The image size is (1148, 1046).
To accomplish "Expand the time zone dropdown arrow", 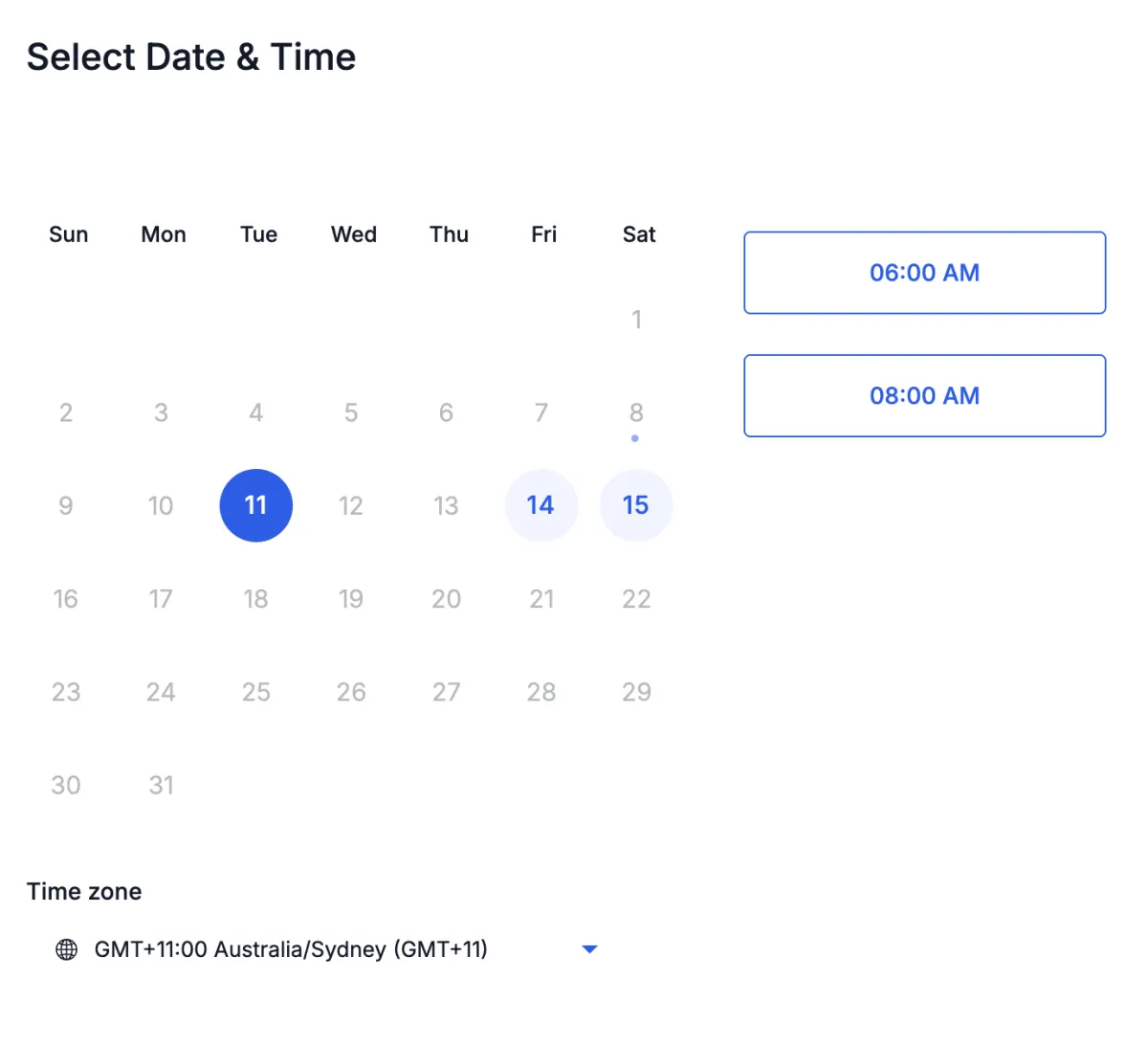I will pyautogui.click(x=589, y=949).
